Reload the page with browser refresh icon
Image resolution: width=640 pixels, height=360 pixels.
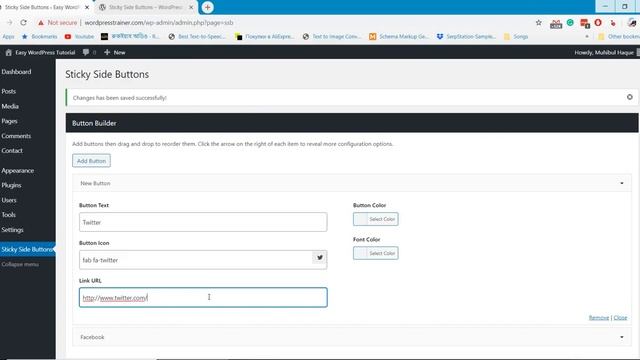pos(23,23)
